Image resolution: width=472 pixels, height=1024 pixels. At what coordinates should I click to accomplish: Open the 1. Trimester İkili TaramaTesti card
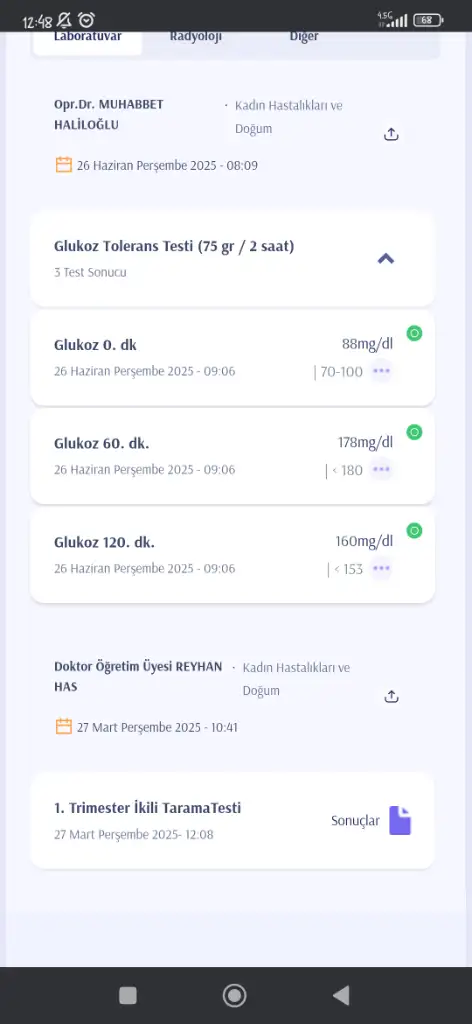pyautogui.click(x=232, y=821)
